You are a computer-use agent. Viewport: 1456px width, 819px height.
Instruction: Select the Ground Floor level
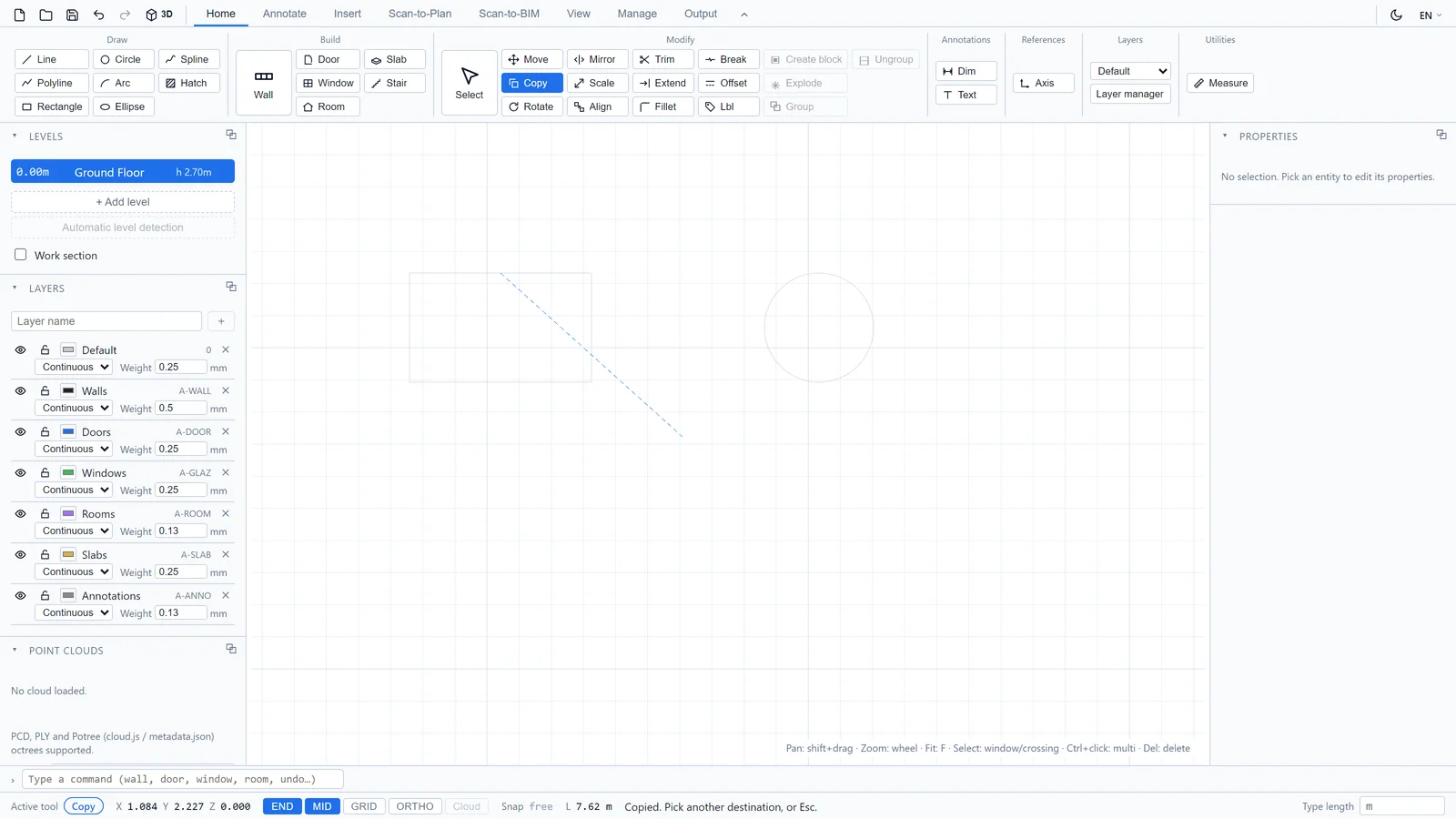[x=123, y=172]
